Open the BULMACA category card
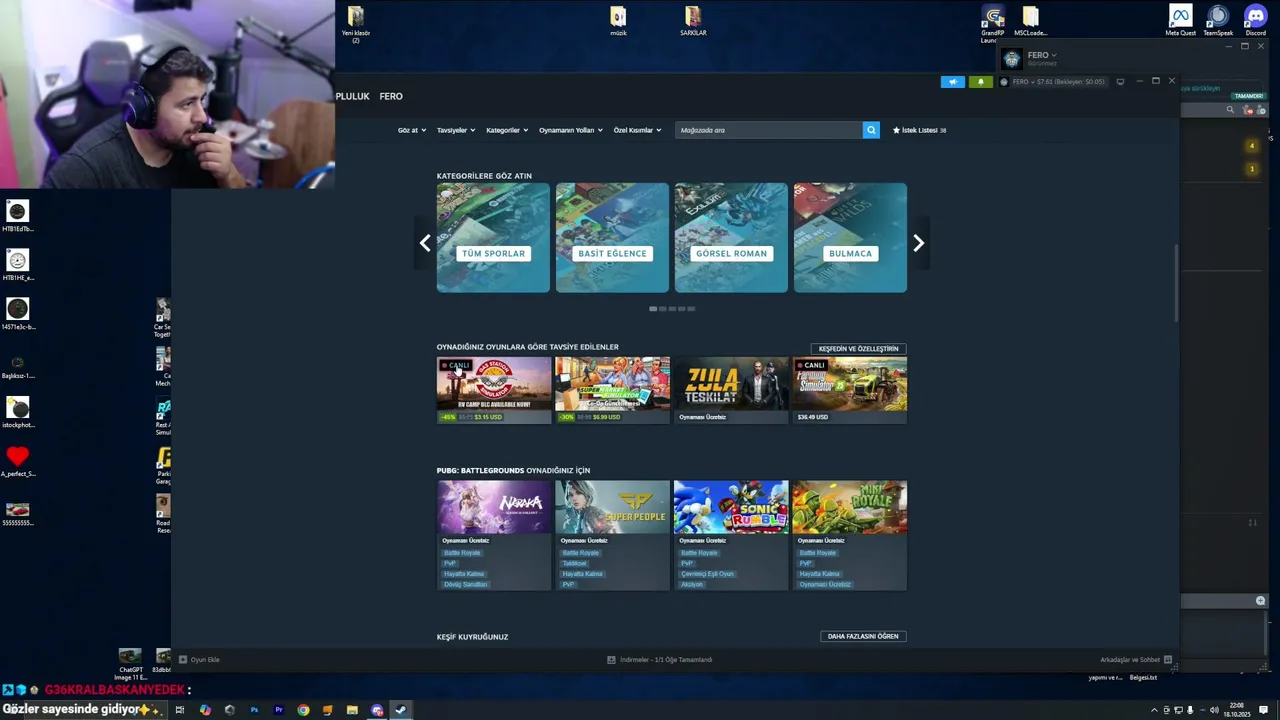Viewport: 1280px width, 720px height. [x=850, y=238]
